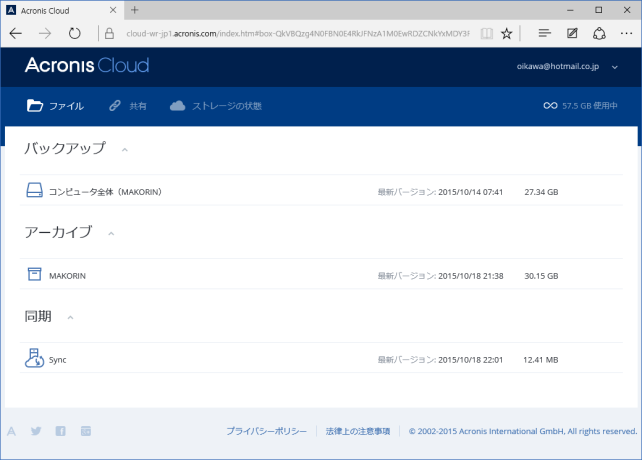The width and height of the screenshot is (642, 460).
Task: Click the account email oikawa@hotmail.co.jp
Action: pyautogui.click(x=558, y=66)
